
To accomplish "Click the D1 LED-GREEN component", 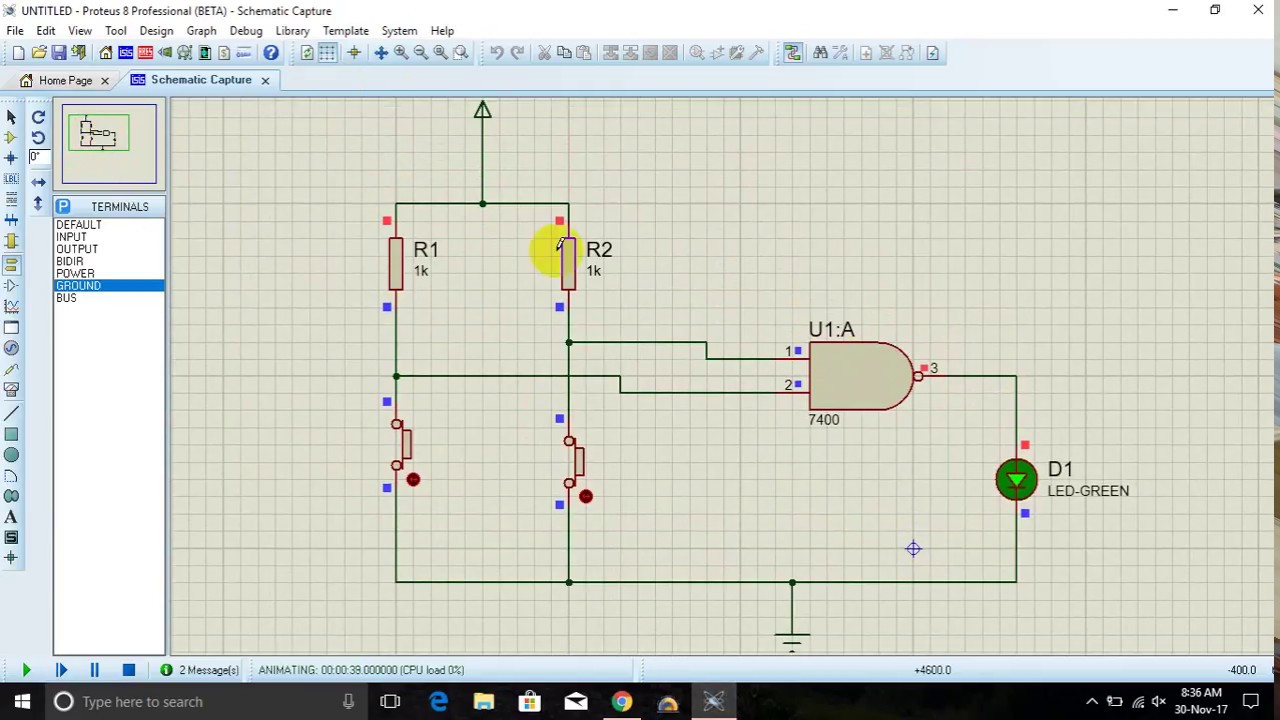I will coord(1017,480).
